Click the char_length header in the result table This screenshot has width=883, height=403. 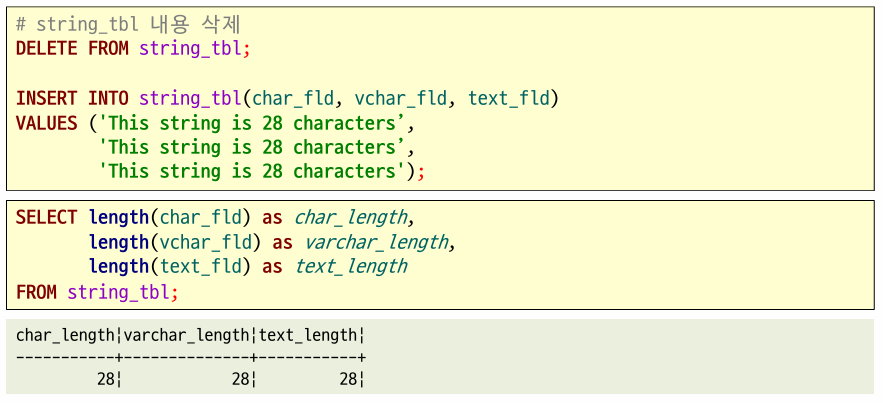65,336
